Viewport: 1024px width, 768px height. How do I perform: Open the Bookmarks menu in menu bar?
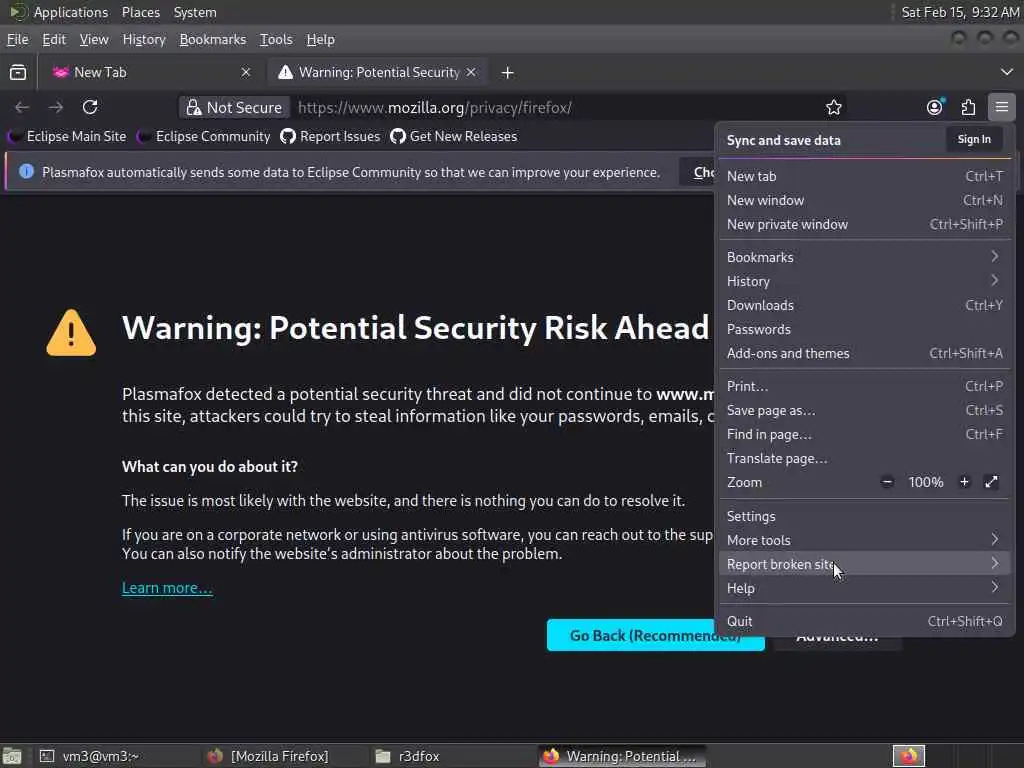(213, 39)
